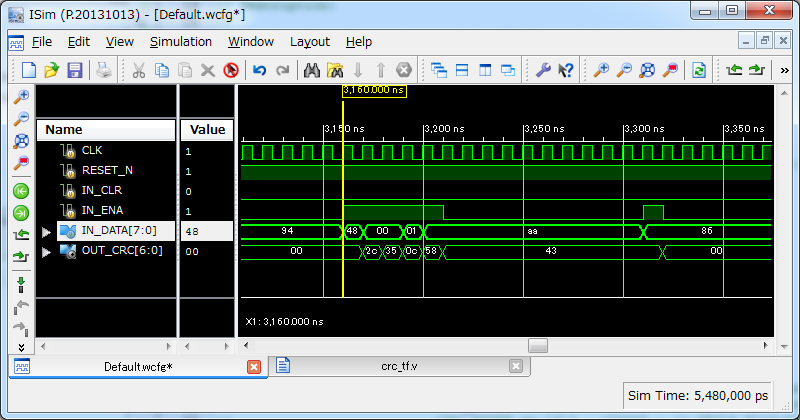Click the Paste icon in toolbar
The height and width of the screenshot is (420, 800).
tap(185, 70)
